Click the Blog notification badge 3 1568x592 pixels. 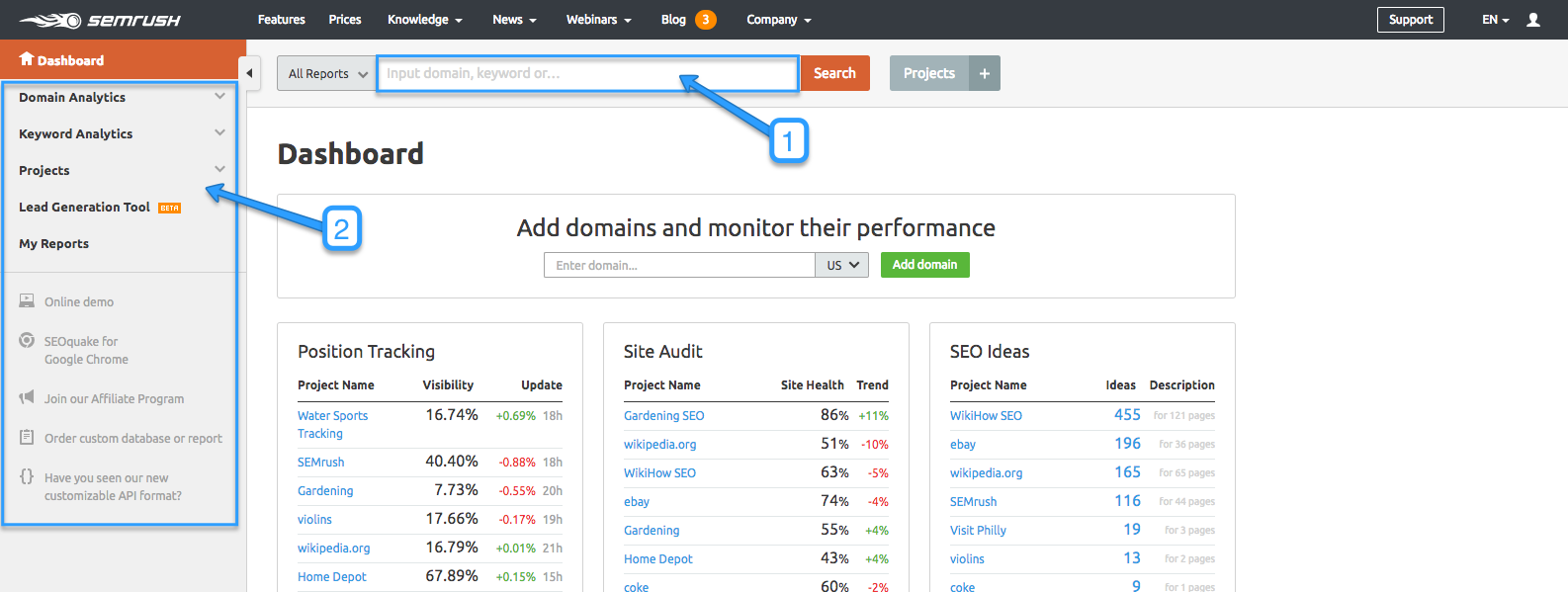click(x=706, y=20)
